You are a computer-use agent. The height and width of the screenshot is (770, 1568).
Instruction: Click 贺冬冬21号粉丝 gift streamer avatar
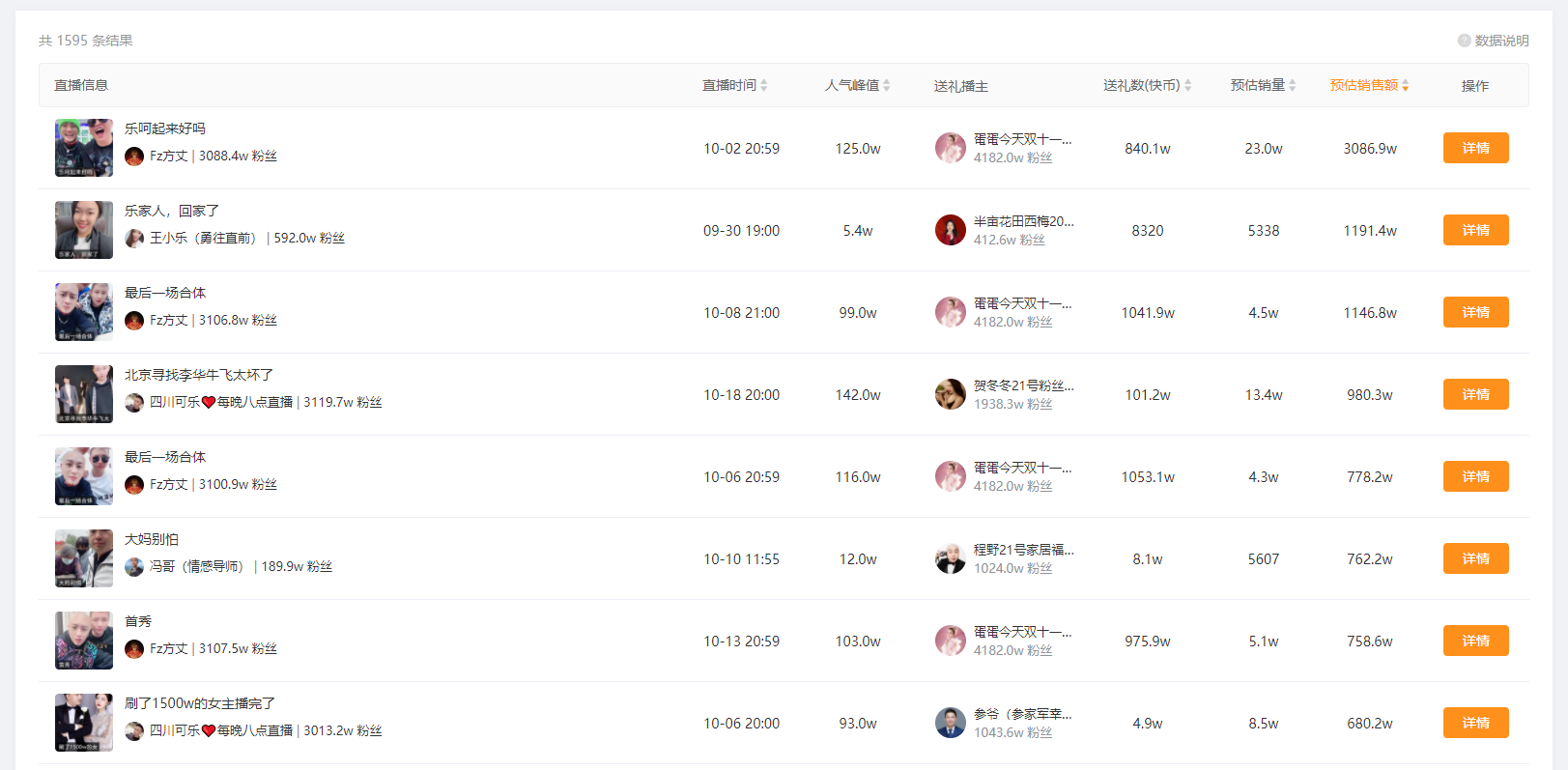coord(951,394)
